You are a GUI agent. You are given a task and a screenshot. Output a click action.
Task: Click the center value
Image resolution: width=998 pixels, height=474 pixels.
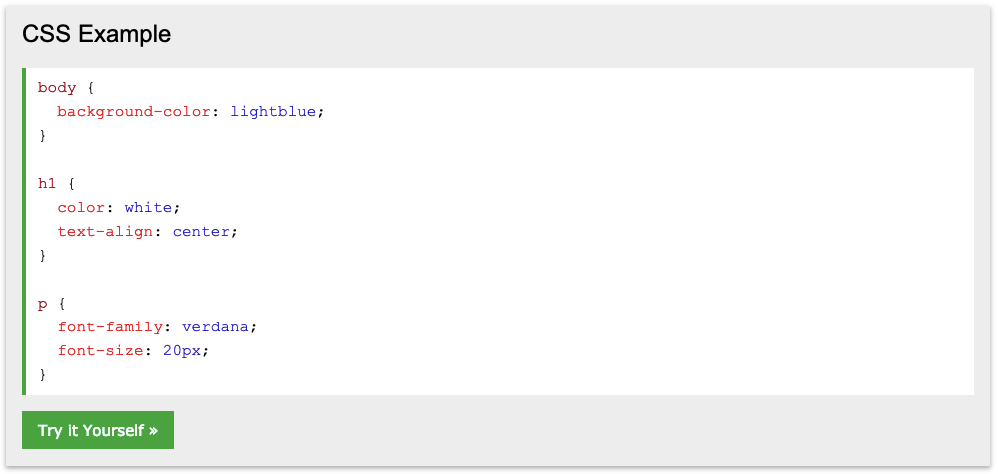(x=201, y=232)
